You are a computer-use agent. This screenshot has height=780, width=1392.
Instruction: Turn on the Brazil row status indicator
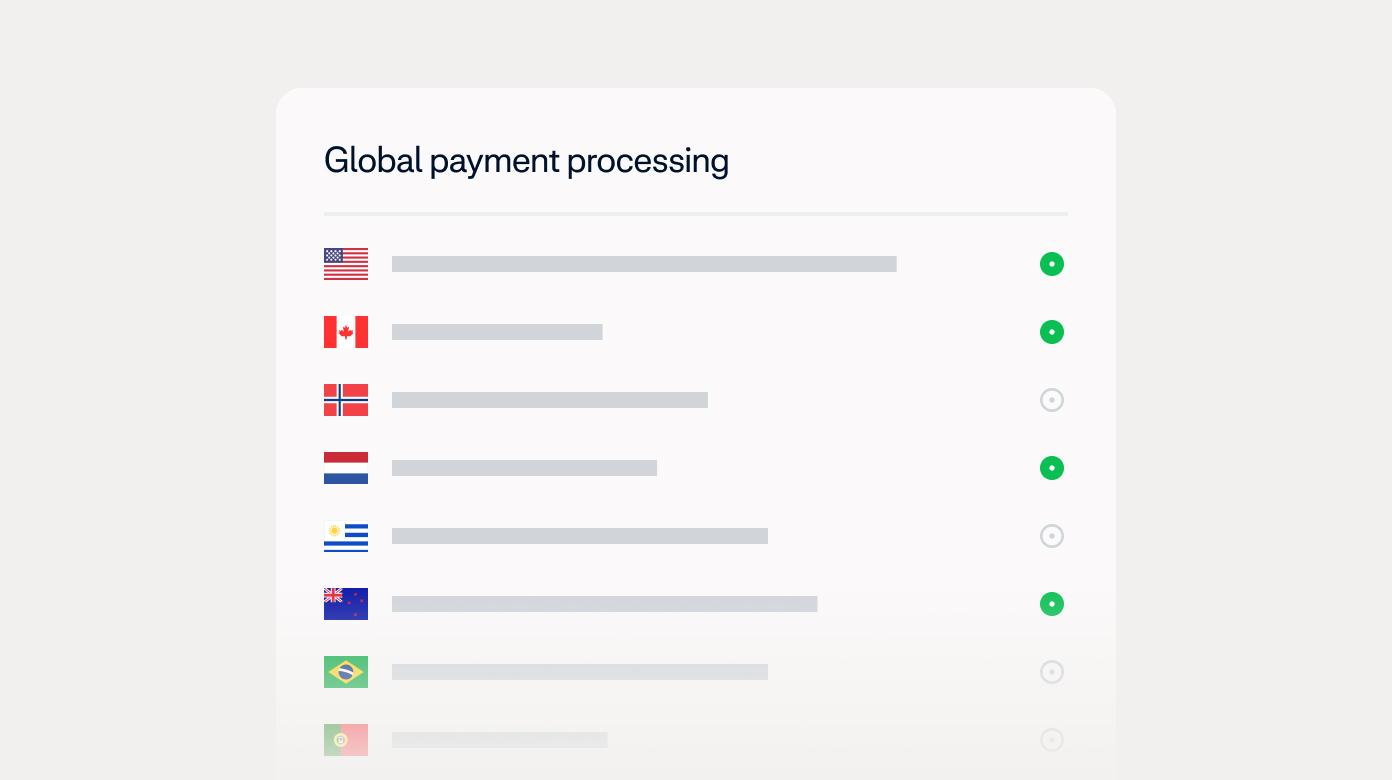pos(1052,672)
